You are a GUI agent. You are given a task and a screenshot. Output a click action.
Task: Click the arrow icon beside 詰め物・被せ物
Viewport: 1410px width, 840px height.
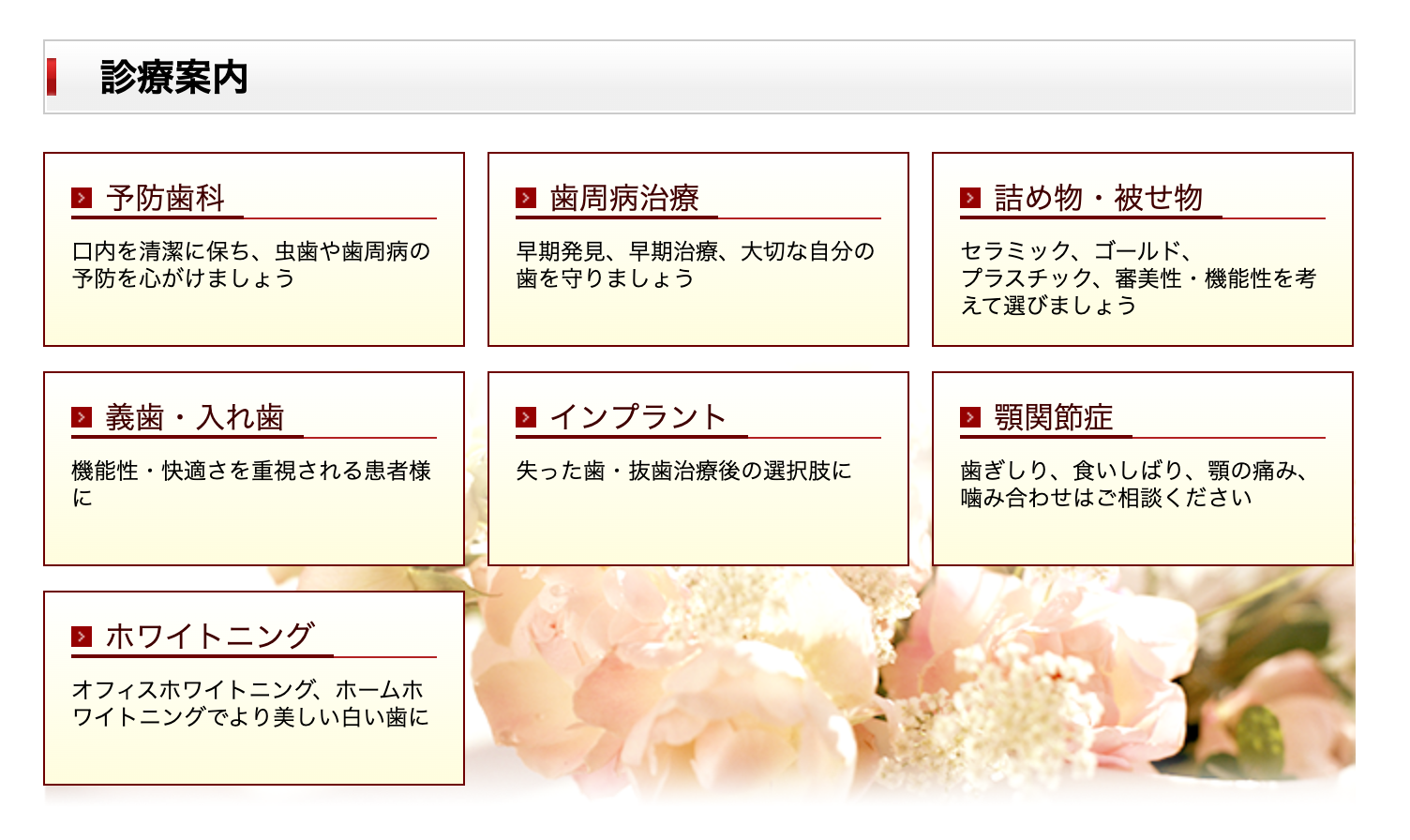click(970, 198)
